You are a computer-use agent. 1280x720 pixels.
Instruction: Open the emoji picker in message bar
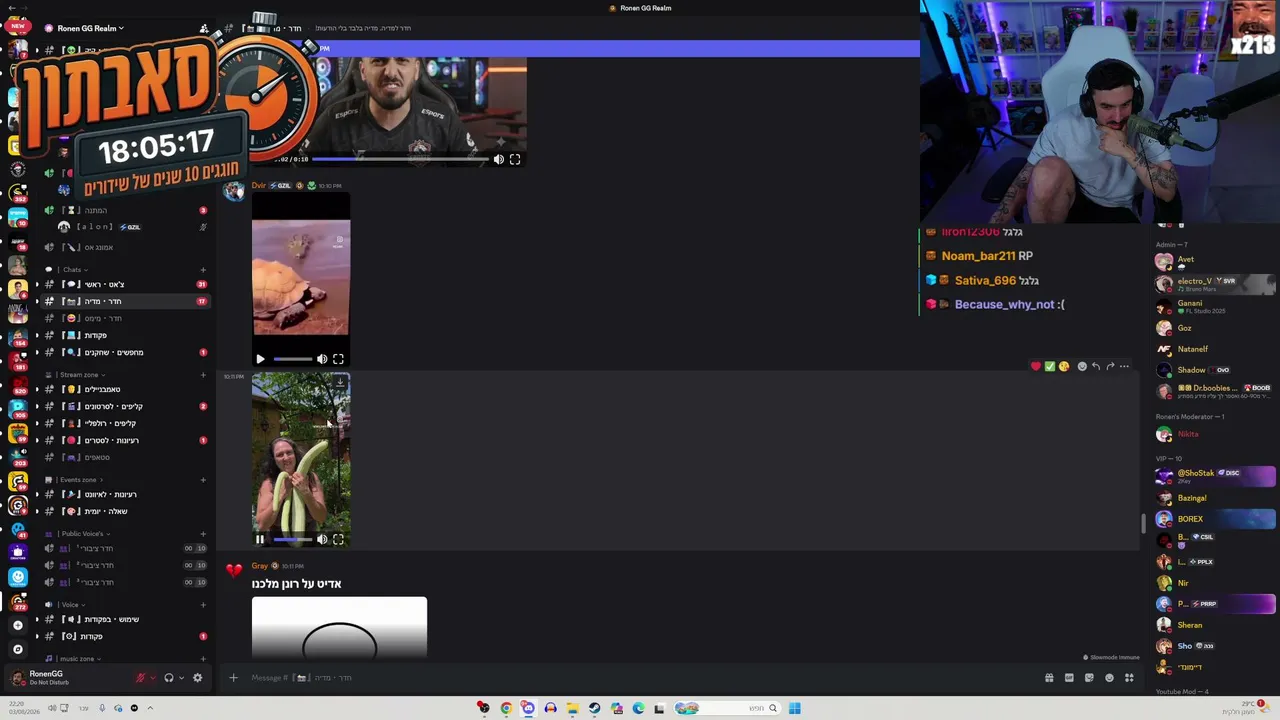(x=1109, y=678)
